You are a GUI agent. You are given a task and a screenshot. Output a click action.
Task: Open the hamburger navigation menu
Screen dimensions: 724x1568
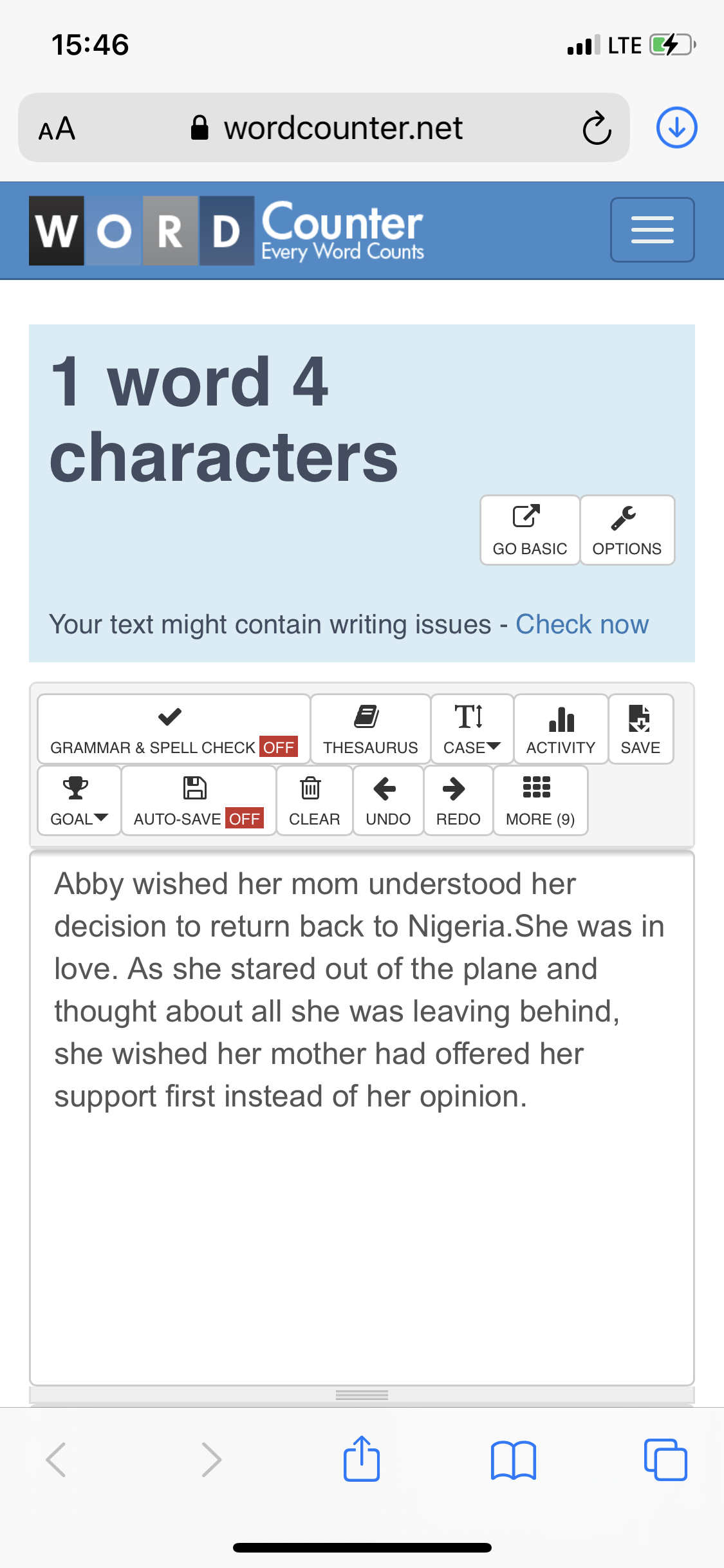[x=652, y=230]
